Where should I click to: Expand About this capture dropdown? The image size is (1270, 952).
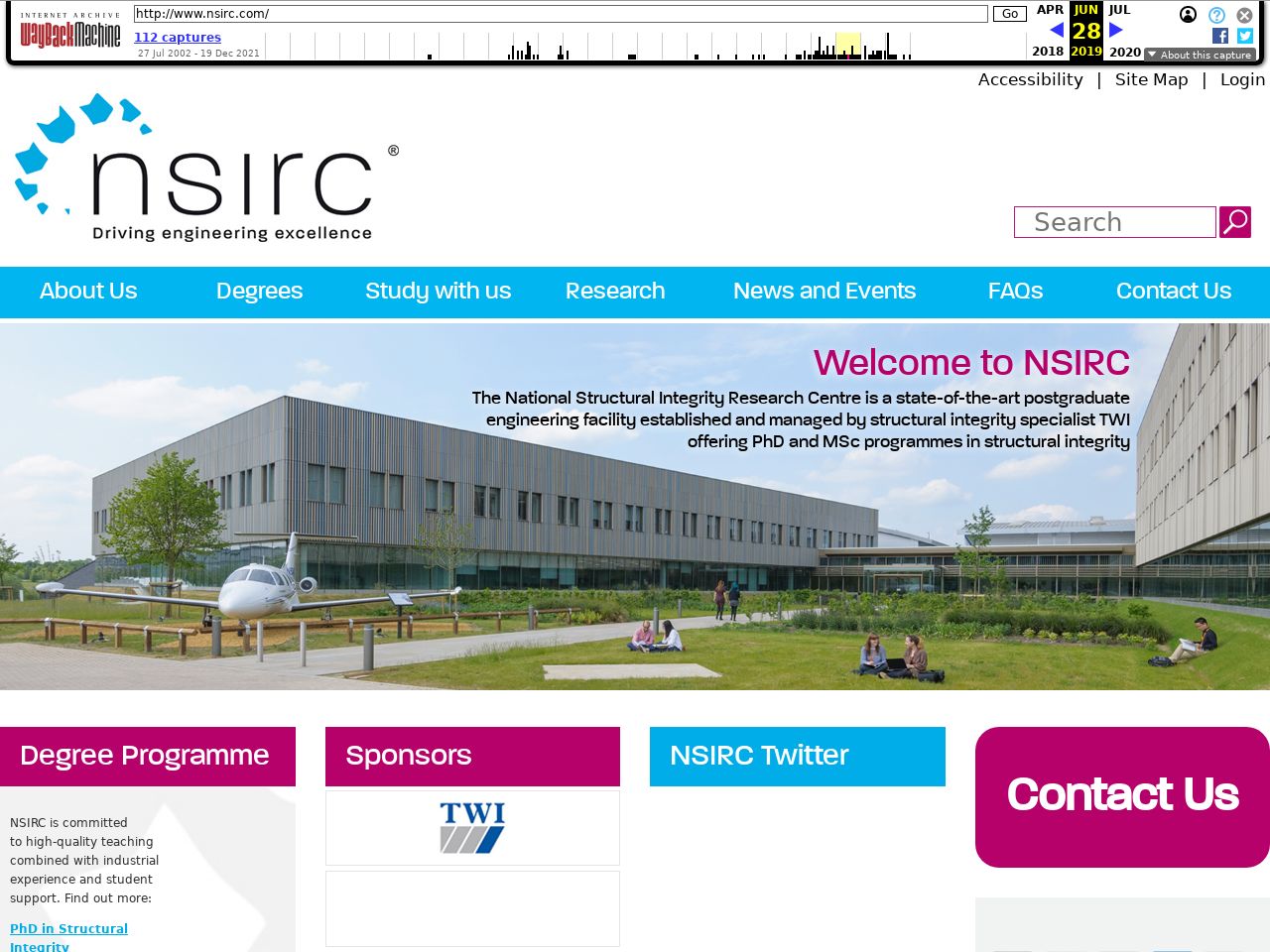pyautogui.click(x=1200, y=55)
